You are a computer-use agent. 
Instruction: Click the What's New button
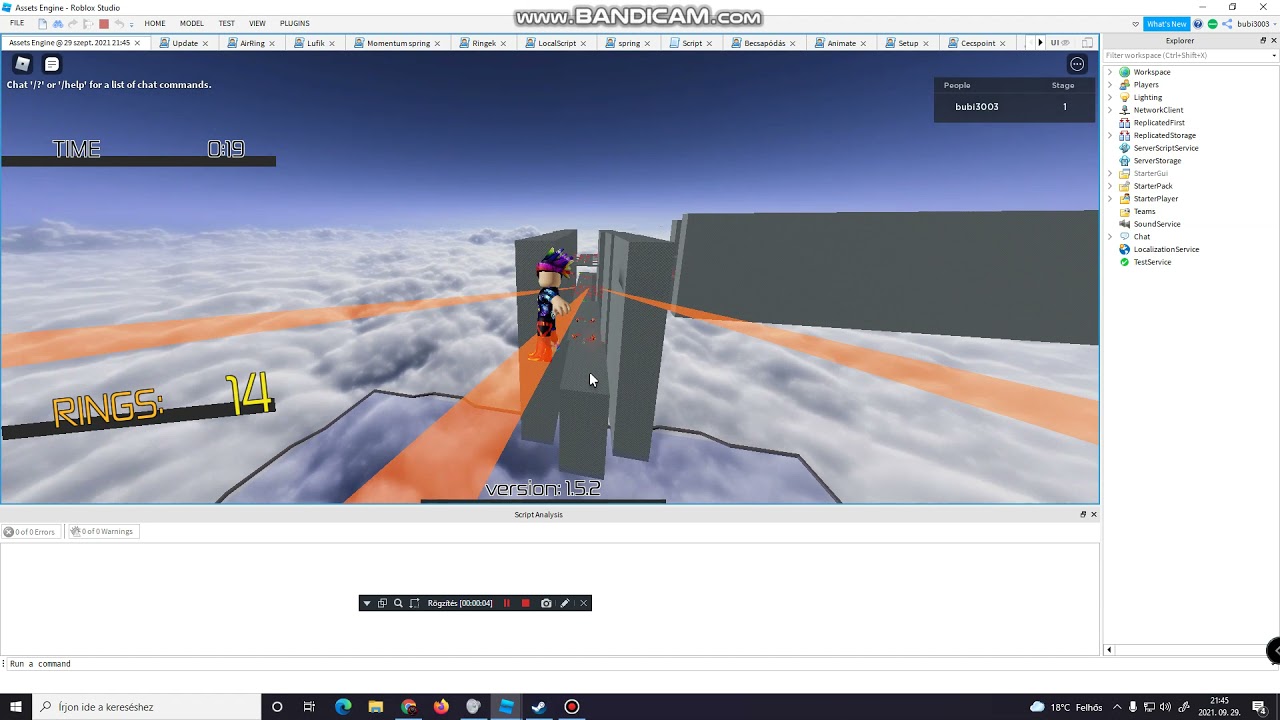pos(1166,24)
